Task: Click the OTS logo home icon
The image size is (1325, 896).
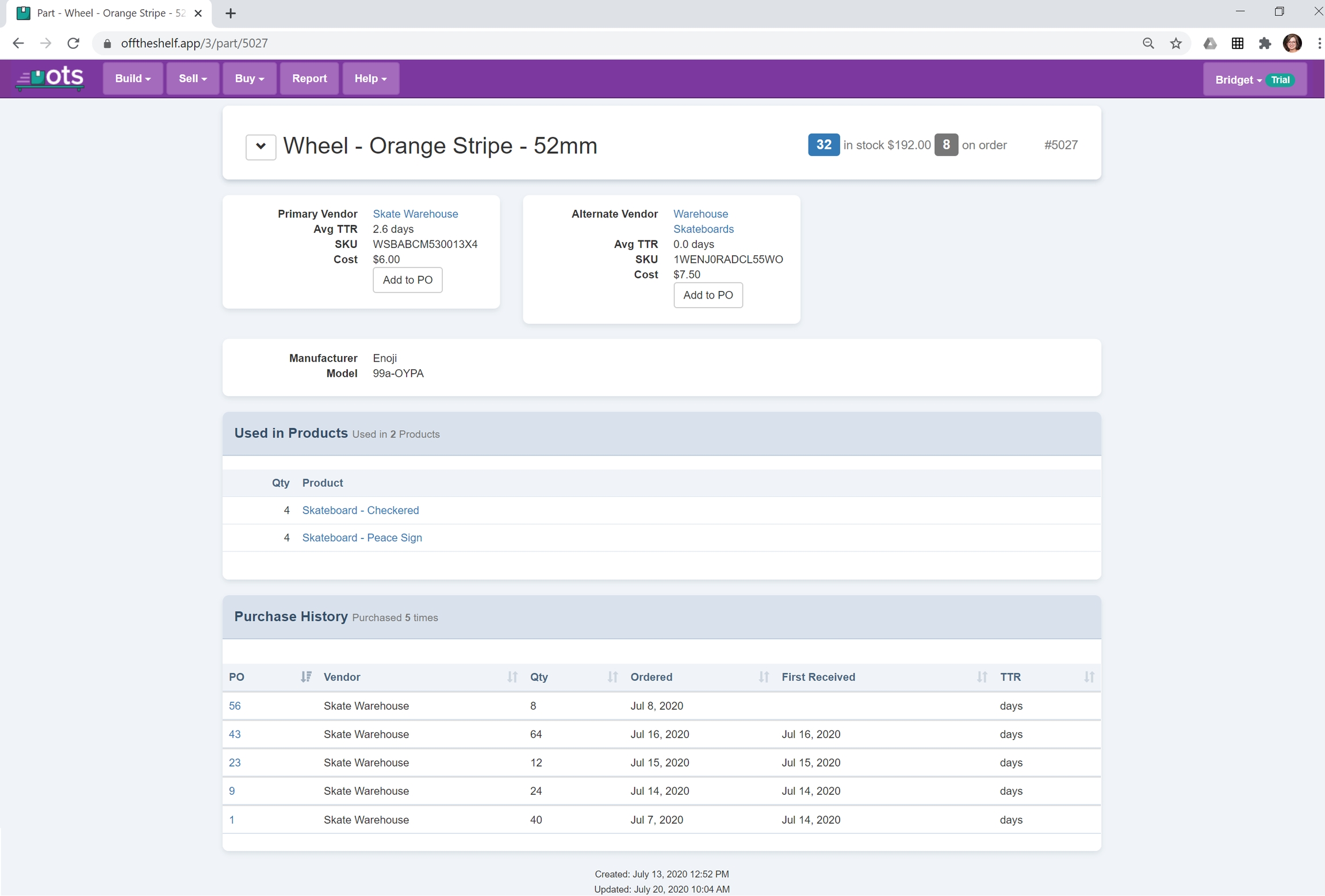Action: click(x=50, y=78)
